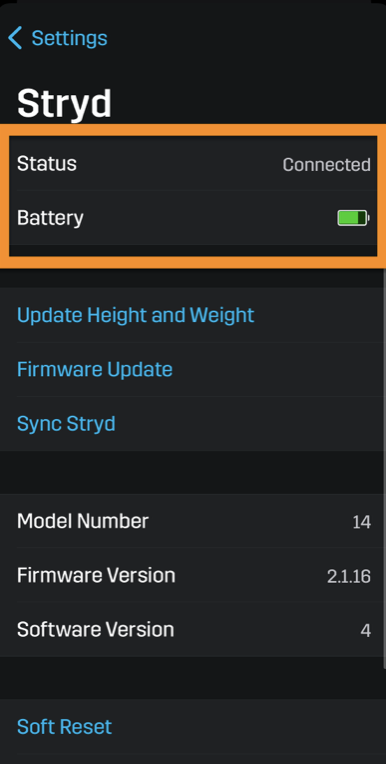The width and height of the screenshot is (386, 764).
Task: Go back via the Settings label
Action: tap(69, 38)
